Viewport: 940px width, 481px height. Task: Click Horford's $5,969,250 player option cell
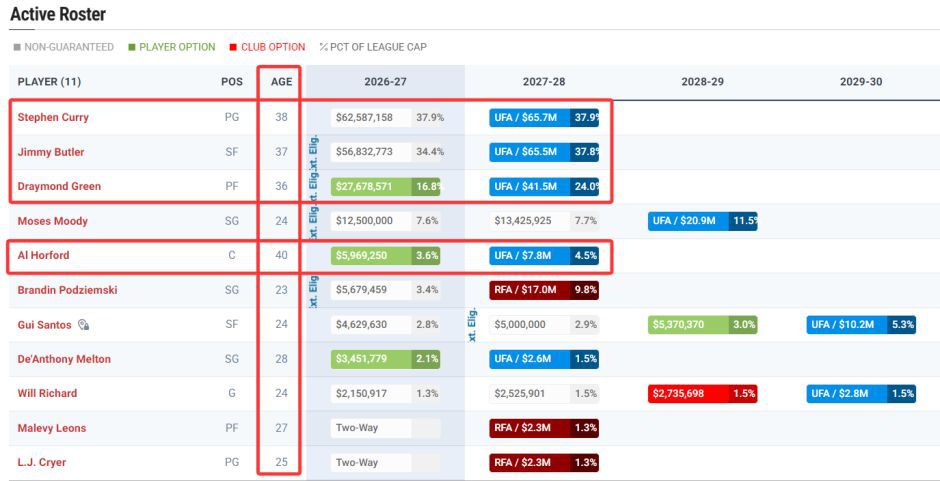[370, 255]
